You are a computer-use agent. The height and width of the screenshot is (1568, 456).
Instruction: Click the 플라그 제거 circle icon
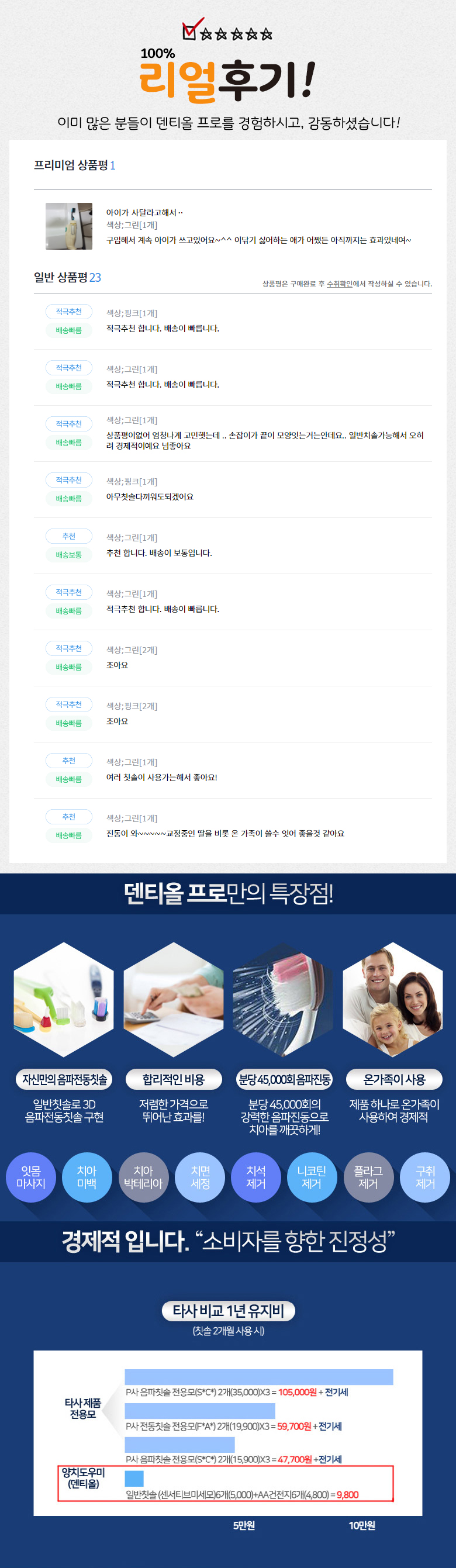(x=368, y=1177)
